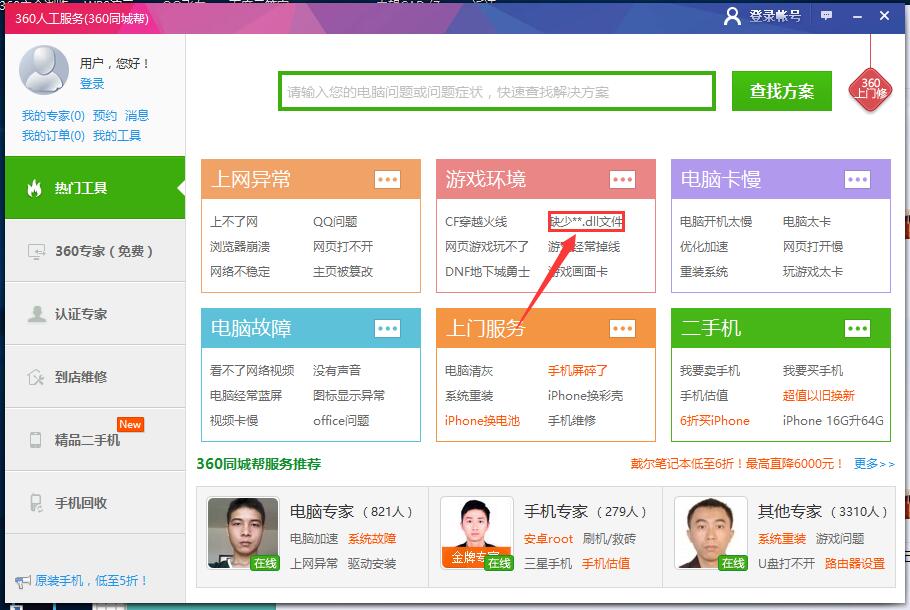Click the 360上门修 red tag badge
This screenshot has width=910, height=610.
click(x=871, y=89)
